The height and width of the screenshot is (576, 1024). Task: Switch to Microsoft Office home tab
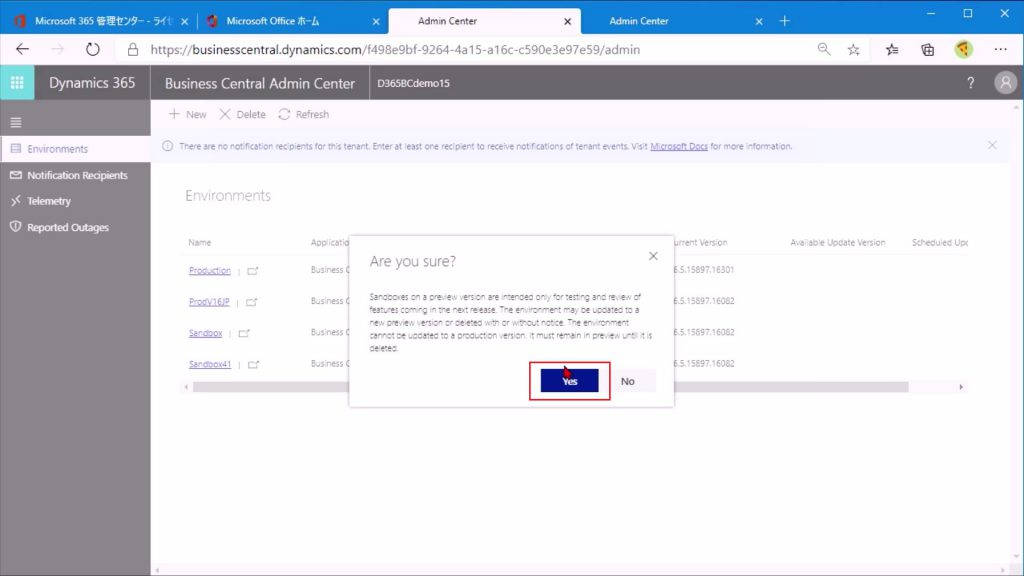click(291, 21)
